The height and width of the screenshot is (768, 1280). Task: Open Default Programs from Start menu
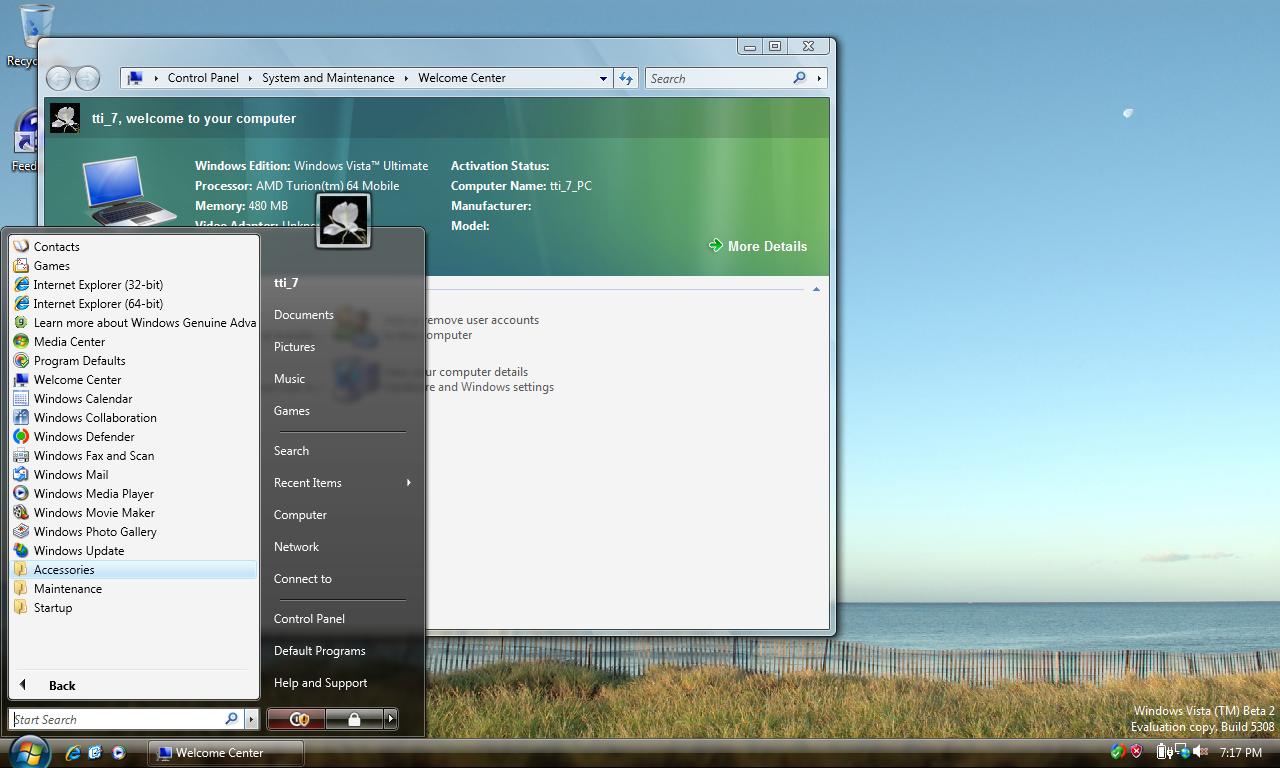pos(319,651)
